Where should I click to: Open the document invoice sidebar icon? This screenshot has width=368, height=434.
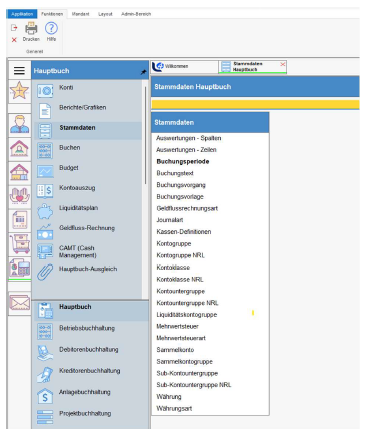pos(19,220)
